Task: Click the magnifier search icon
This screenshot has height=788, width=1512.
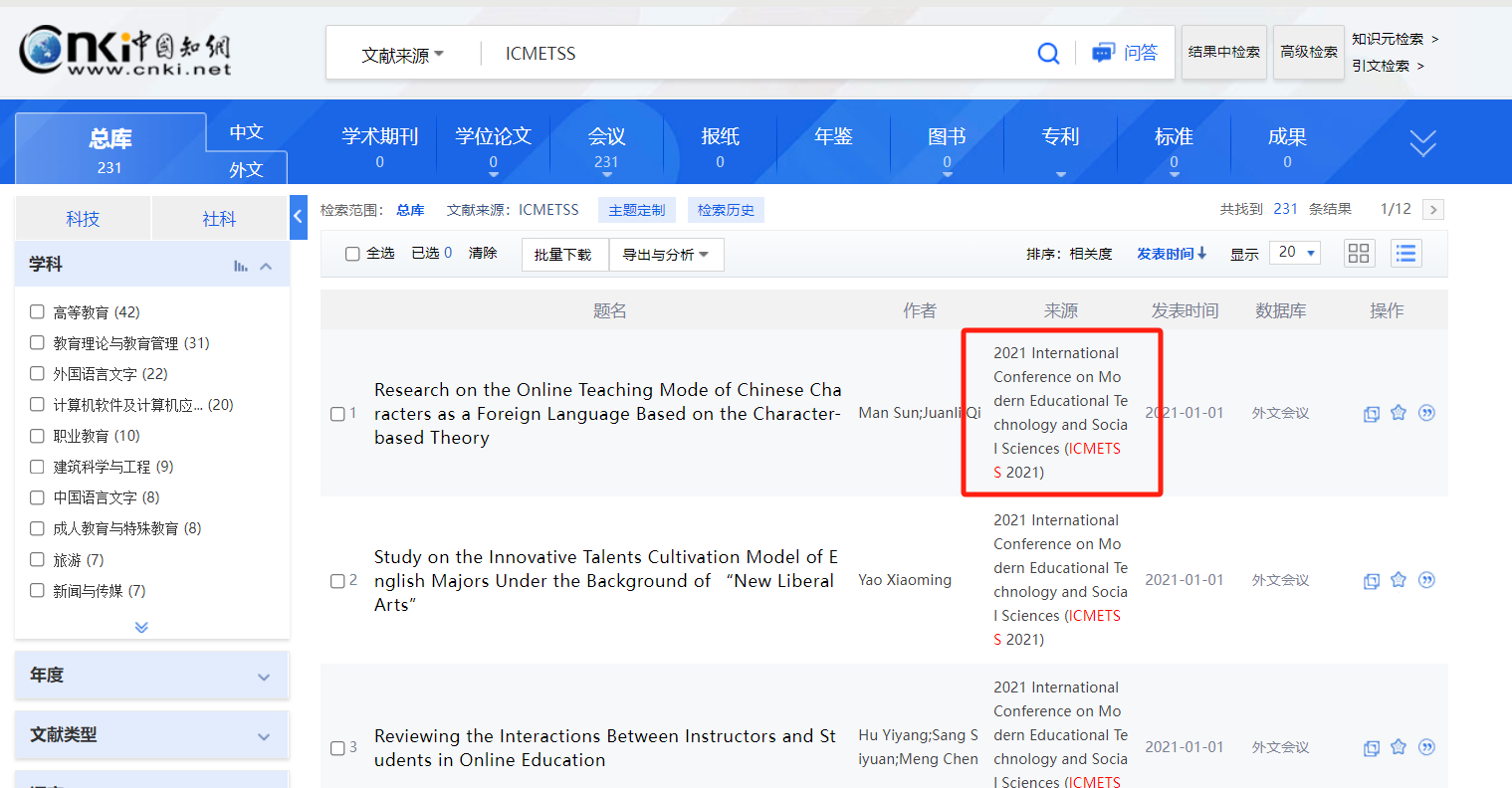Action: [1048, 53]
